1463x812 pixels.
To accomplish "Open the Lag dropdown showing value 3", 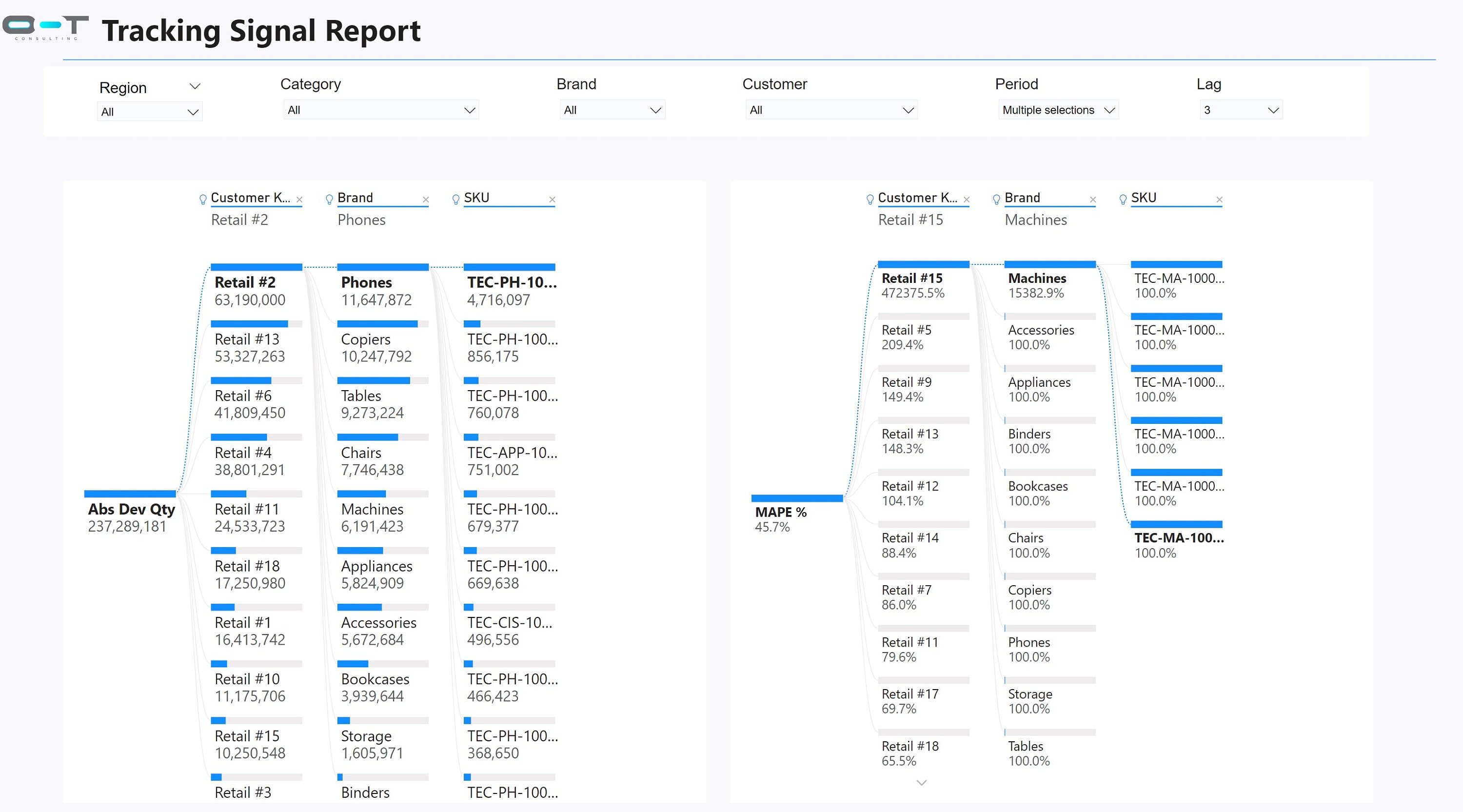I will point(1273,110).
